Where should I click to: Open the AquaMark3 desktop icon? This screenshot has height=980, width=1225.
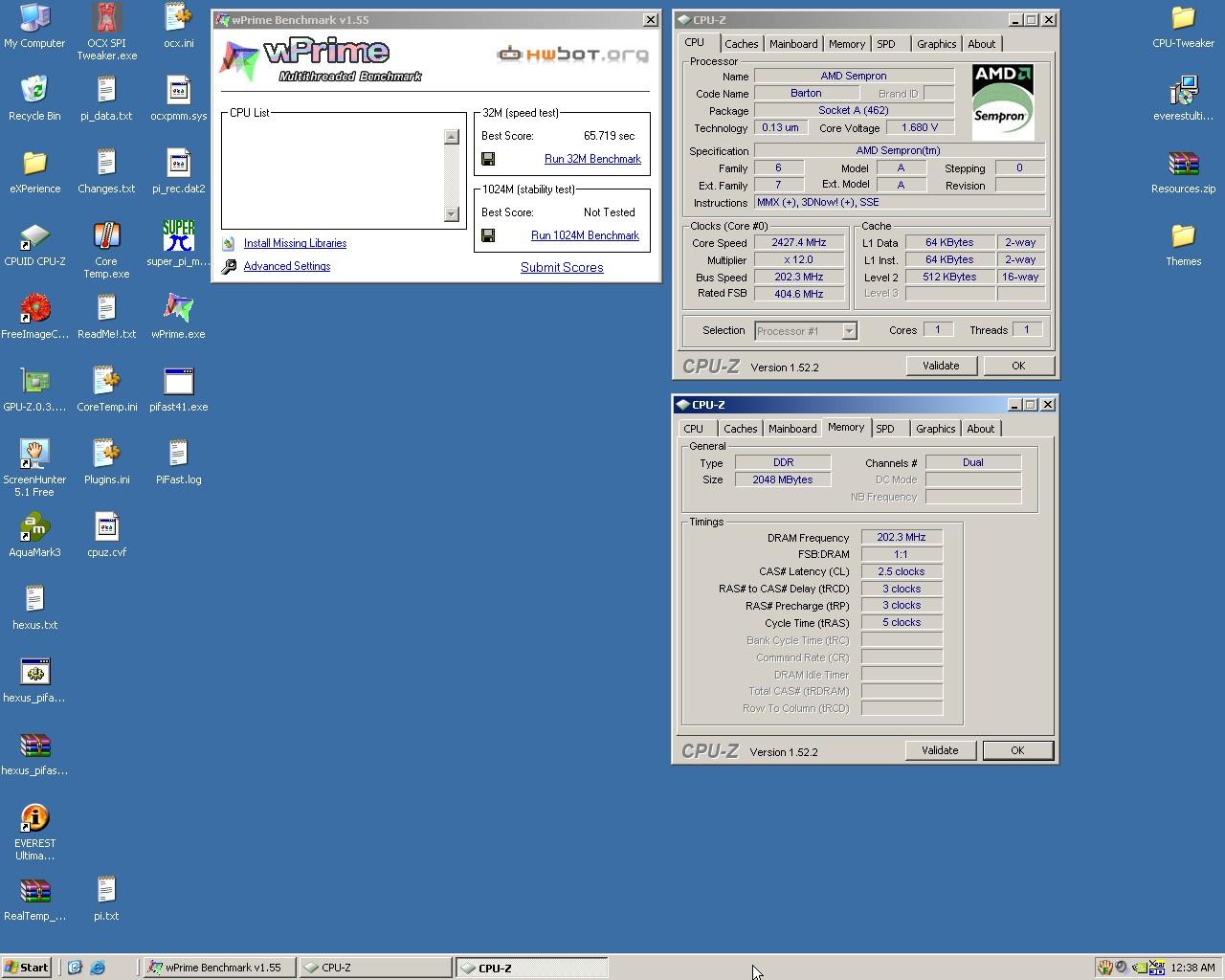[34, 534]
